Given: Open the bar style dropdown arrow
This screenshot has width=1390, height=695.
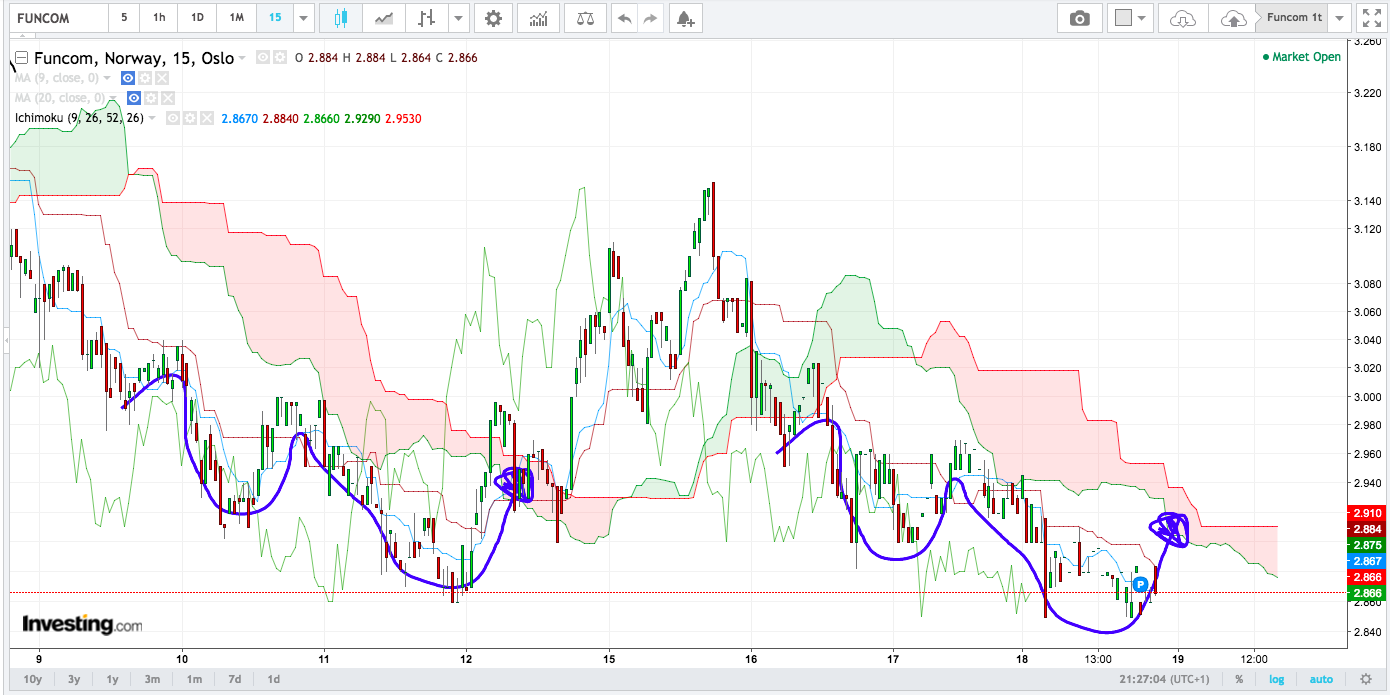Looking at the screenshot, I should [458, 17].
